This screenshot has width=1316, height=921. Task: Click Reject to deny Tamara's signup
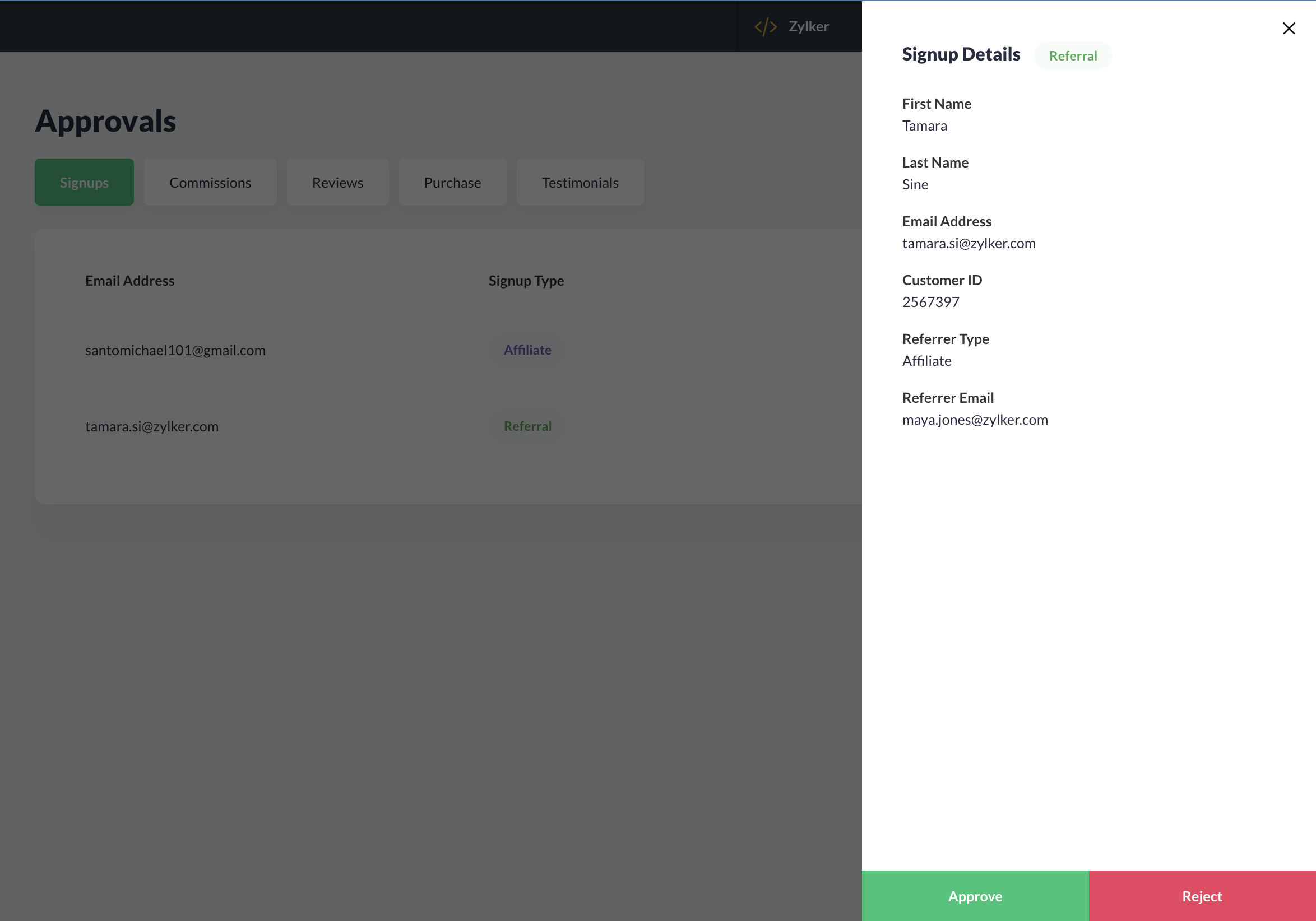(x=1202, y=895)
